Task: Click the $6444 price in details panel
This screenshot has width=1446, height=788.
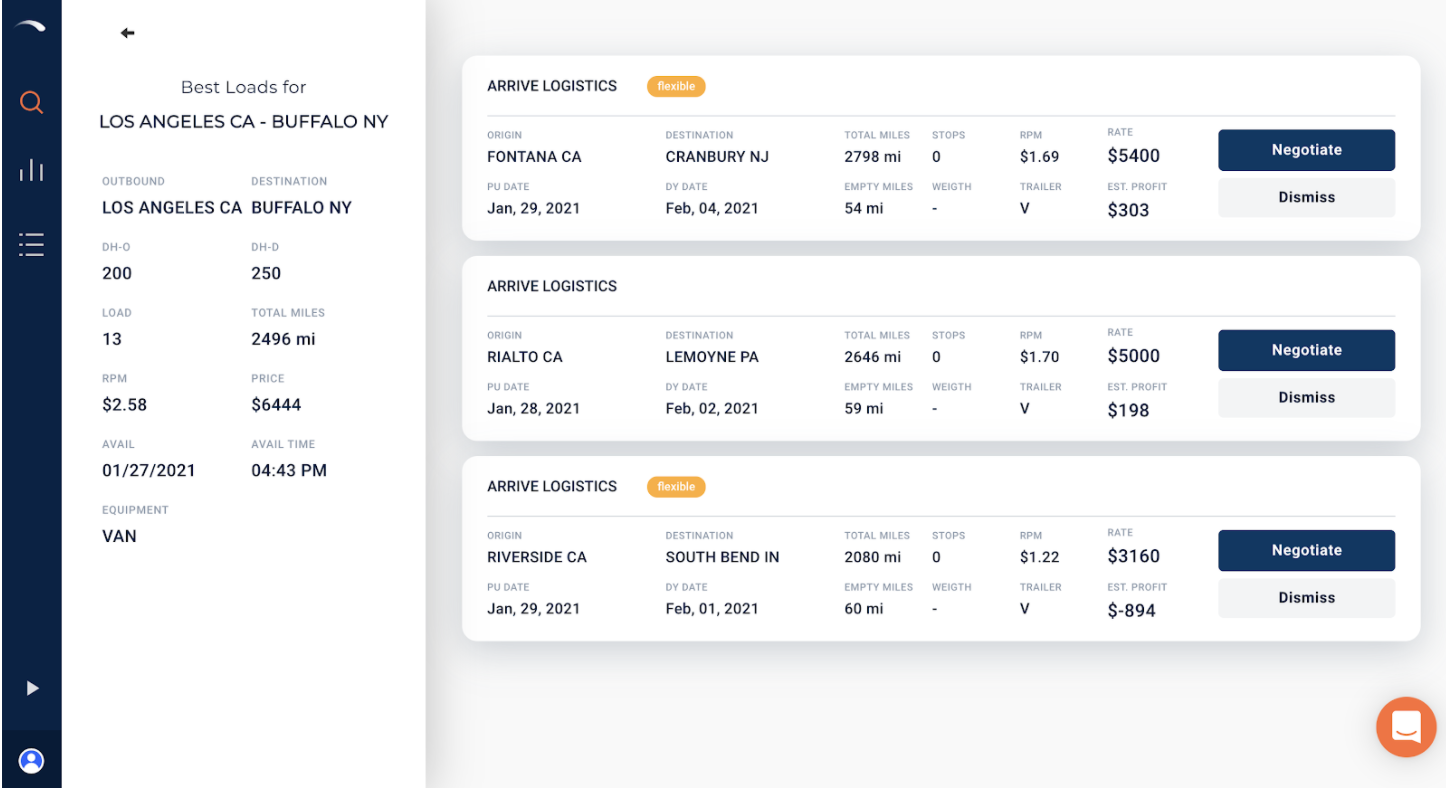Action: [x=276, y=405]
